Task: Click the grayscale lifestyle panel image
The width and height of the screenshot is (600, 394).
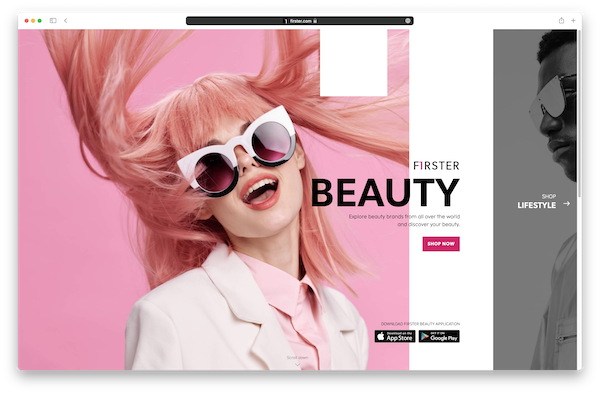Action: pyautogui.click(x=535, y=200)
